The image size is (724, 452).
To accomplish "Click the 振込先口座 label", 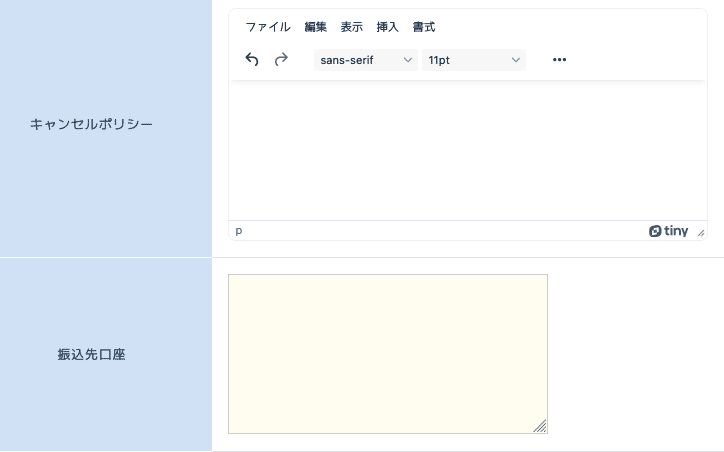I will coord(91,355).
